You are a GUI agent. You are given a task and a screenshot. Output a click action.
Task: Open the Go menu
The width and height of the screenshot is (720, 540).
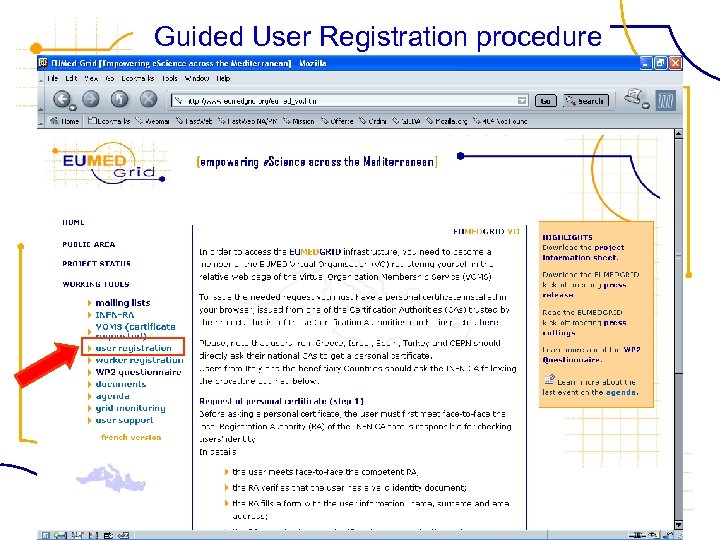point(110,79)
